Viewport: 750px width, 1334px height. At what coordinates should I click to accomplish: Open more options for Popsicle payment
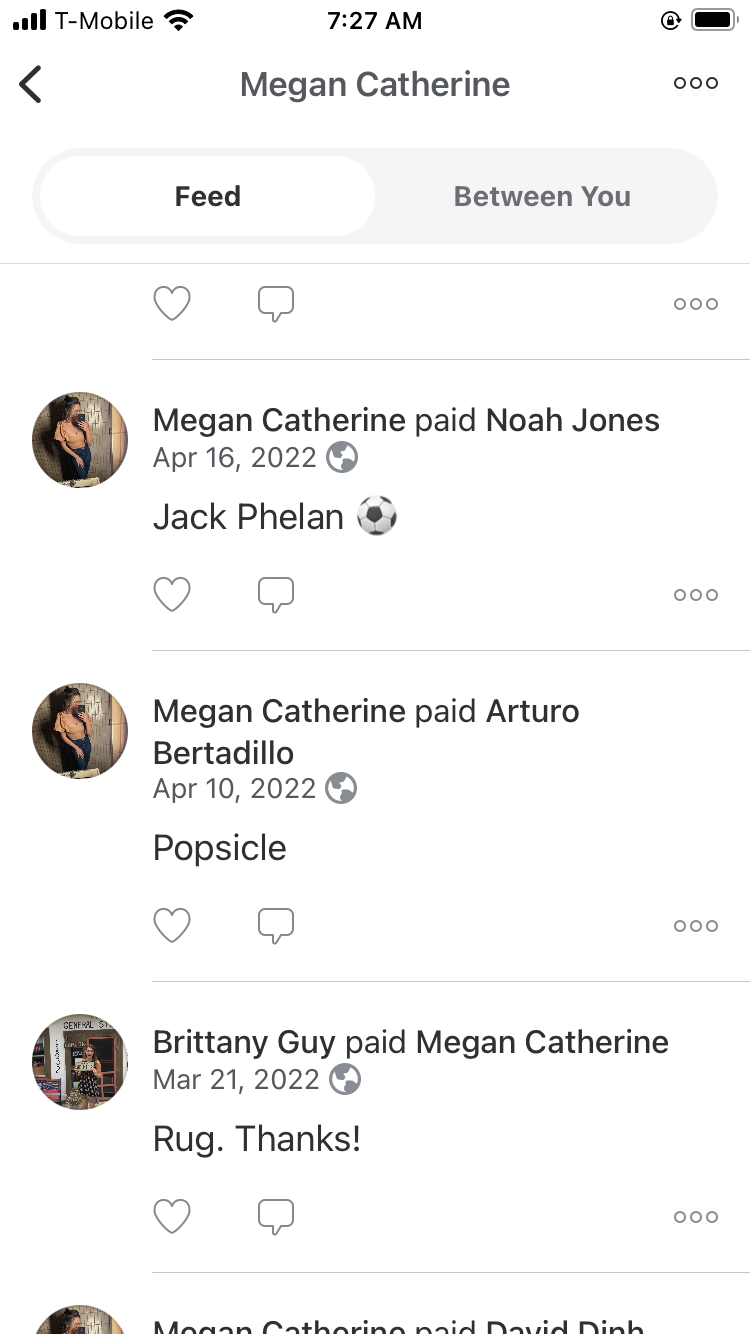(x=696, y=926)
